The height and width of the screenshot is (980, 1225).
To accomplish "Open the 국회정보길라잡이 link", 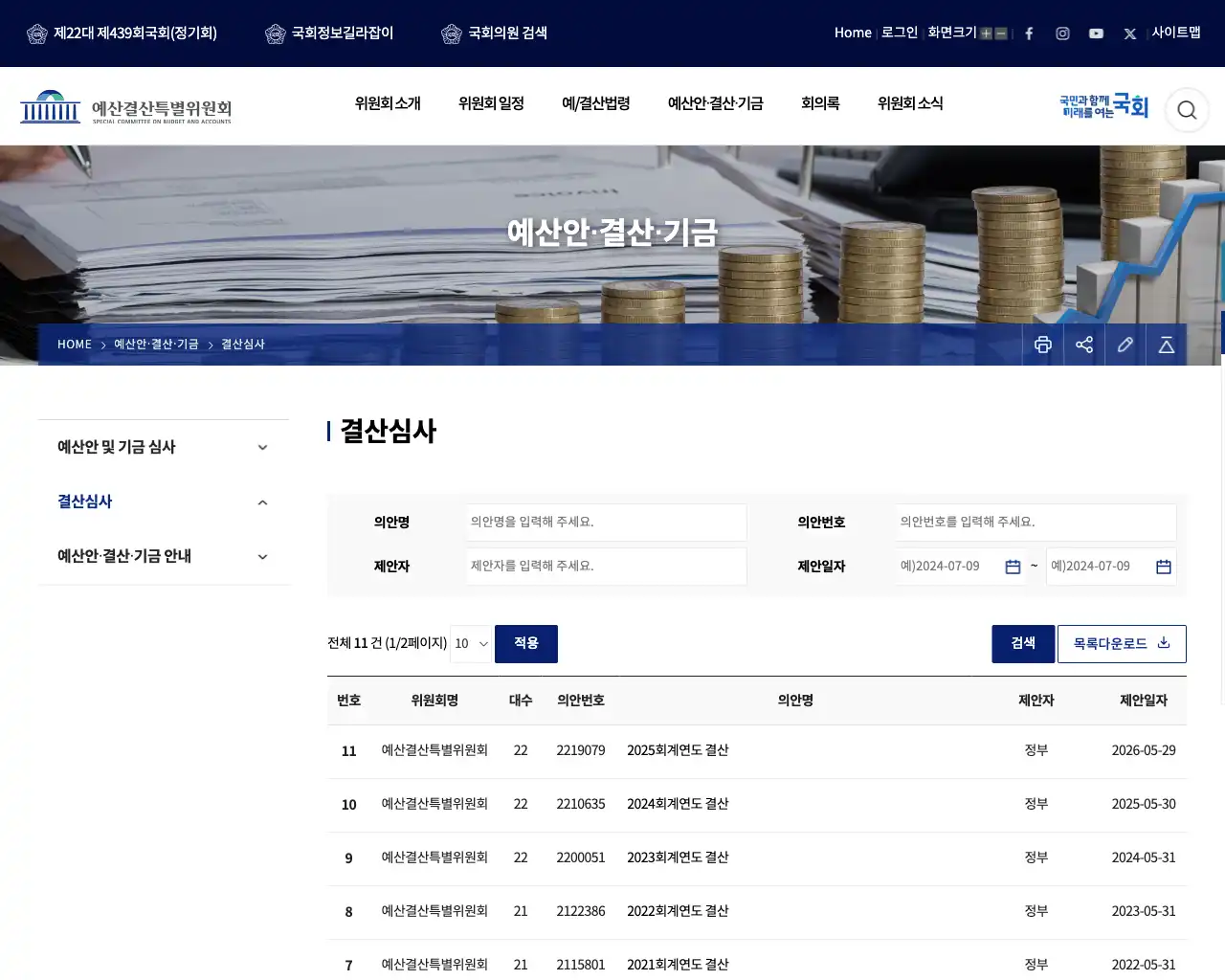I will (329, 33).
